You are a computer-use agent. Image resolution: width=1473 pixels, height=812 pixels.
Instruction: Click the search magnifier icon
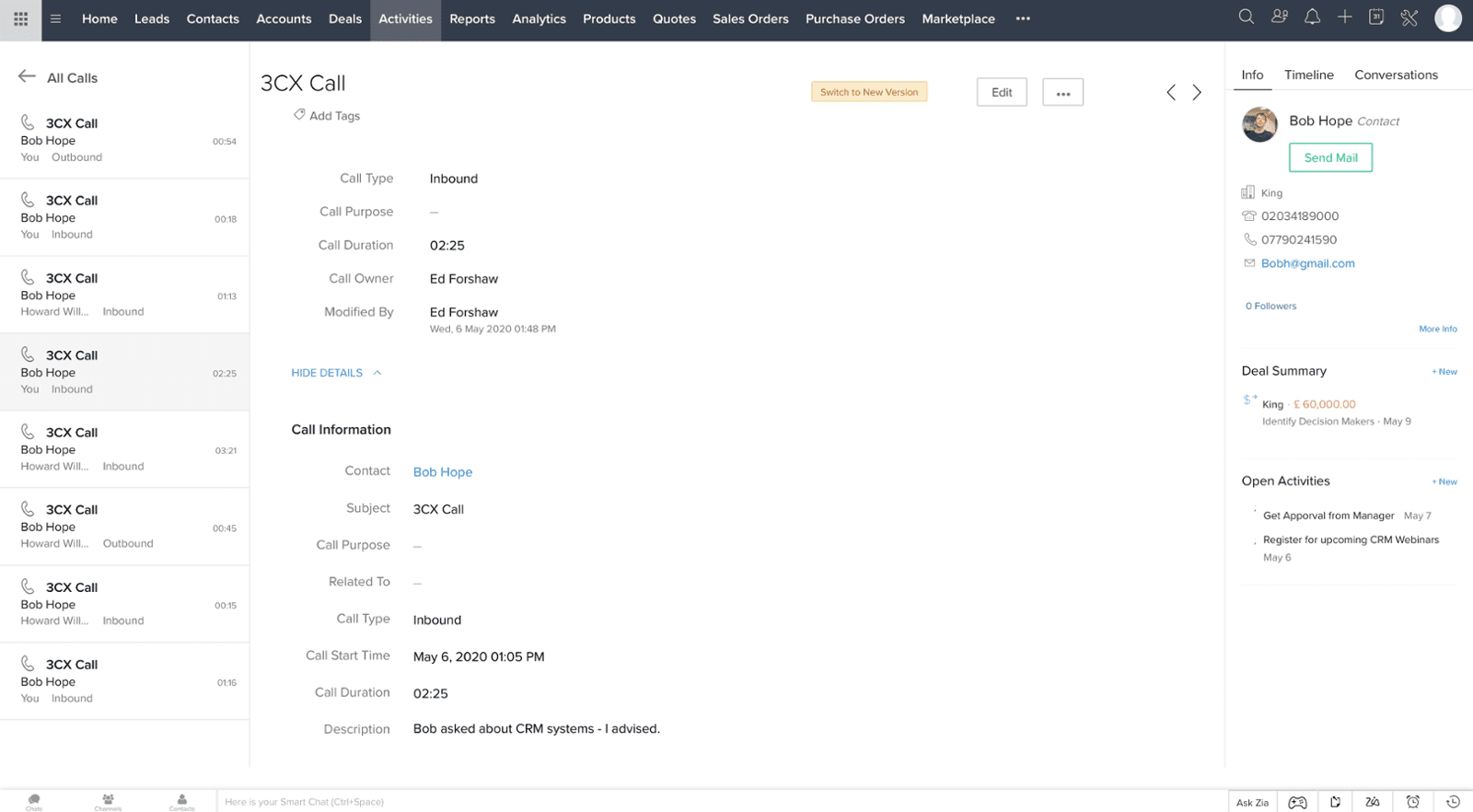click(1246, 17)
